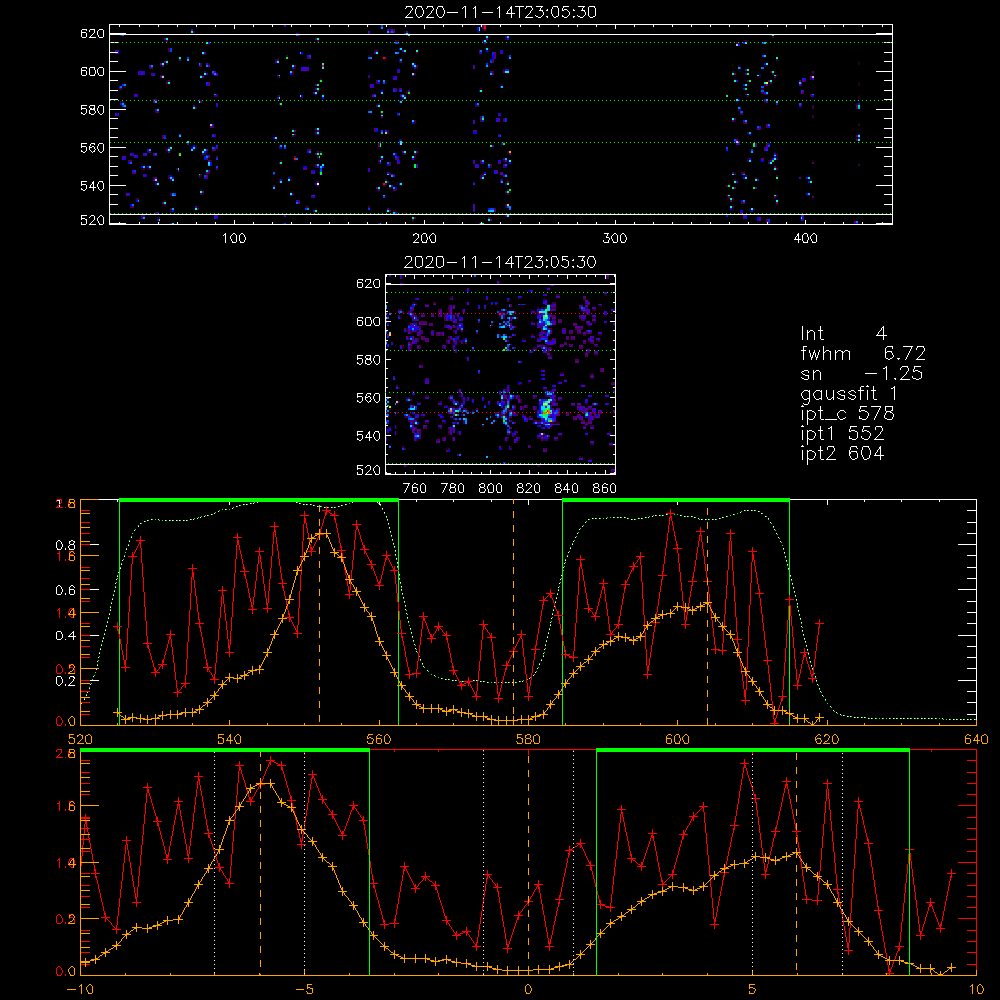Click x-axis label 10 on the bottom plot
The image size is (1000, 1000).
pos(976,990)
